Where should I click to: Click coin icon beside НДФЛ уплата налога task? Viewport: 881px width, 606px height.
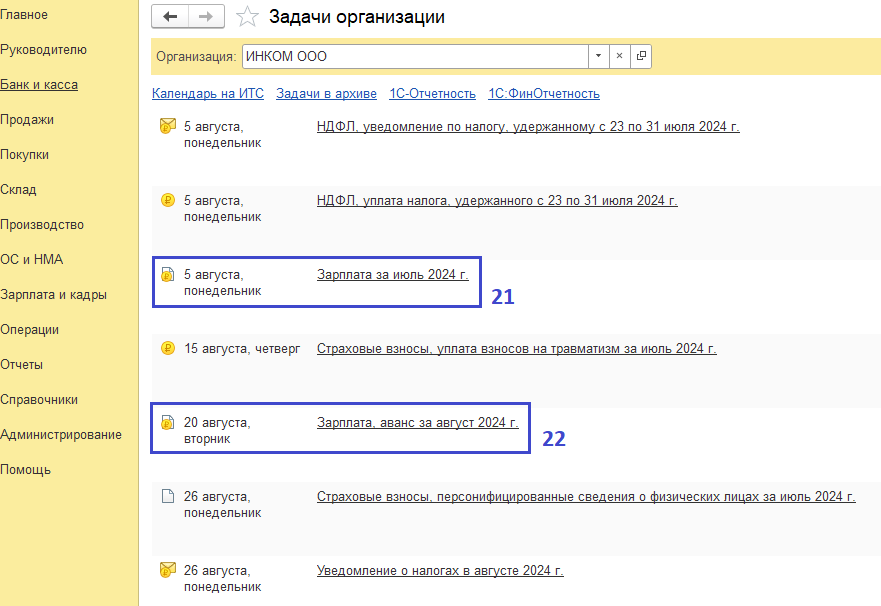(167, 200)
